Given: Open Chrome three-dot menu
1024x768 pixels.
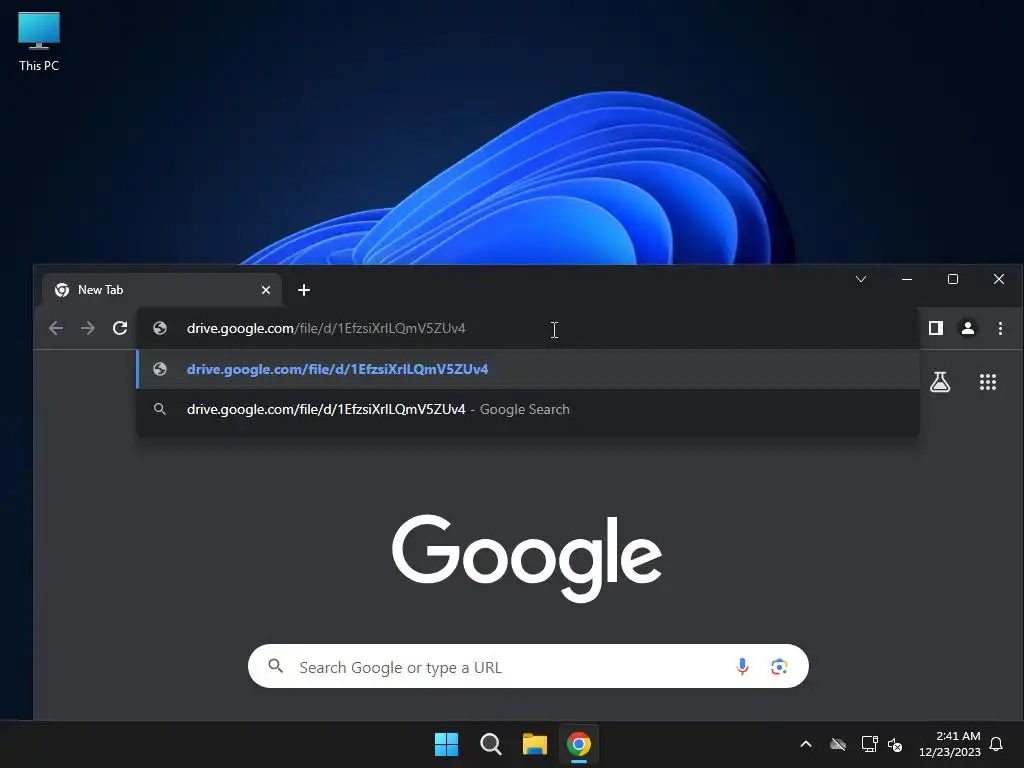Looking at the screenshot, I should coord(1000,328).
